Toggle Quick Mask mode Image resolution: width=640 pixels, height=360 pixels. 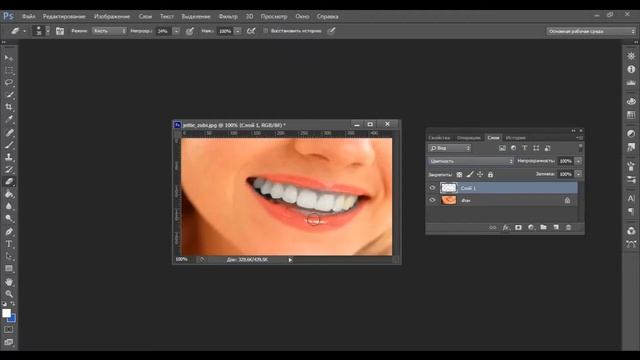[9, 329]
